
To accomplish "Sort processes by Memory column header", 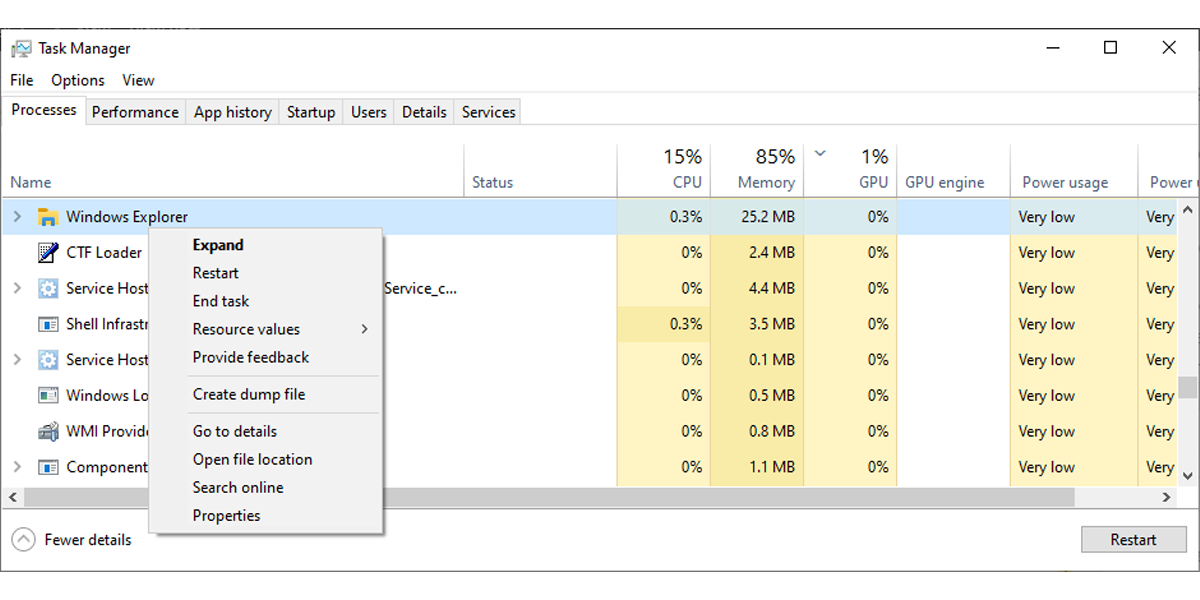I will (765, 182).
